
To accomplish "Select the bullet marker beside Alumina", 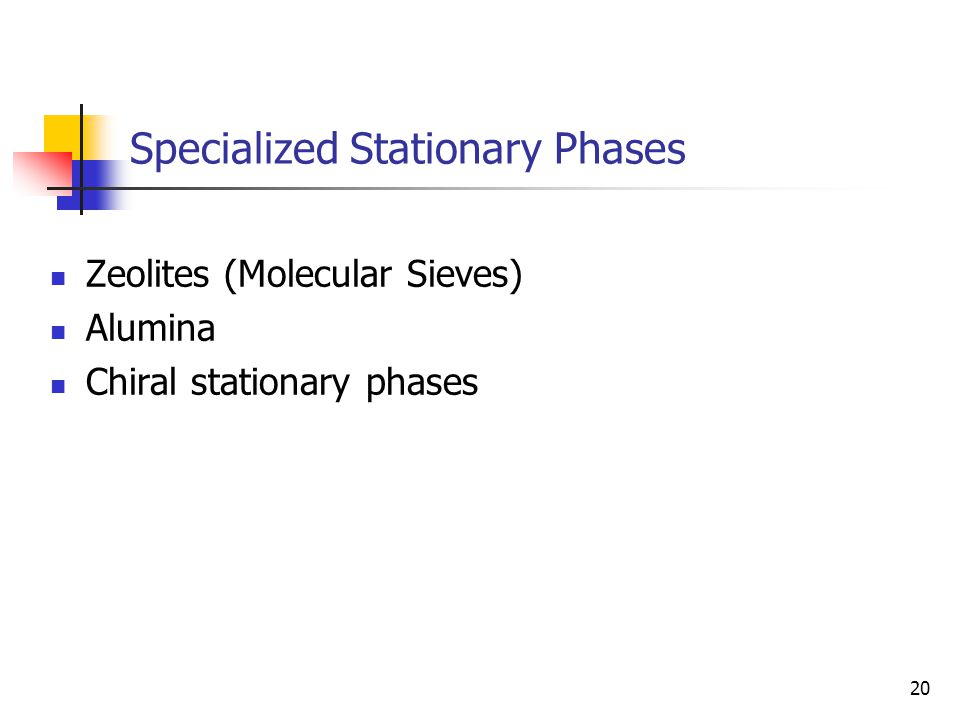I will (x=58, y=332).
